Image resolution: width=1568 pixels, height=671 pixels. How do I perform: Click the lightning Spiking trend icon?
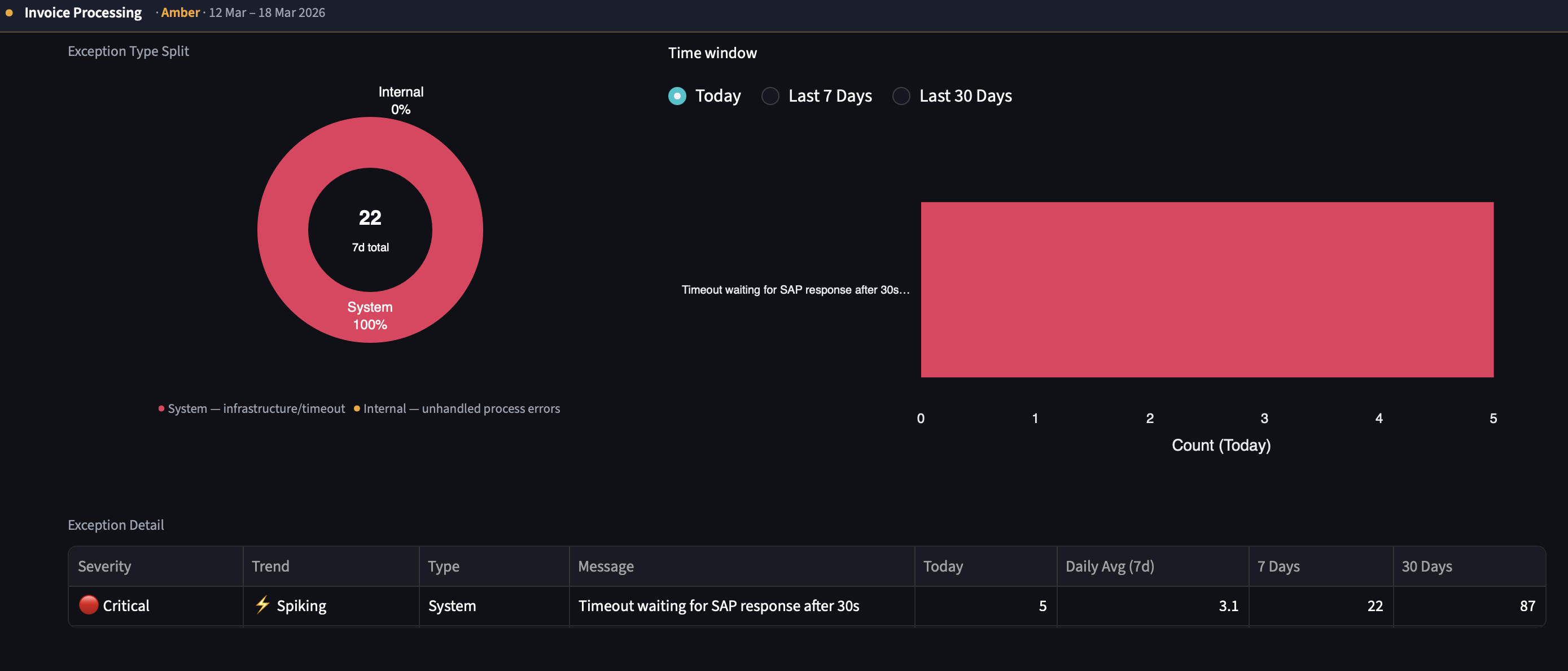tap(262, 605)
